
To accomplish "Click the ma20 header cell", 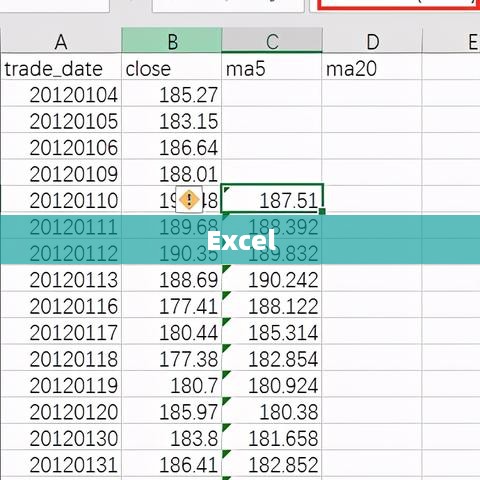I will [x=372, y=67].
